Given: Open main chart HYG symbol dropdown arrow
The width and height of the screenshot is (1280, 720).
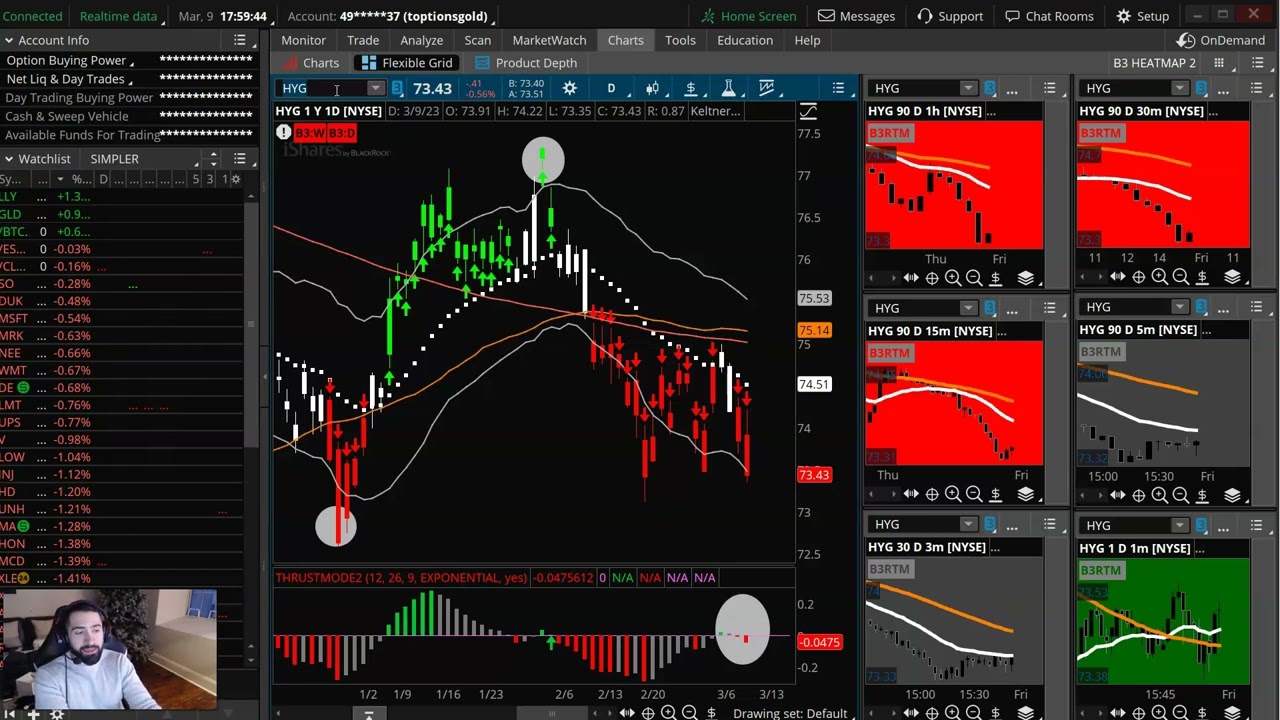Looking at the screenshot, I should pyautogui.click(x=374, y=88).
